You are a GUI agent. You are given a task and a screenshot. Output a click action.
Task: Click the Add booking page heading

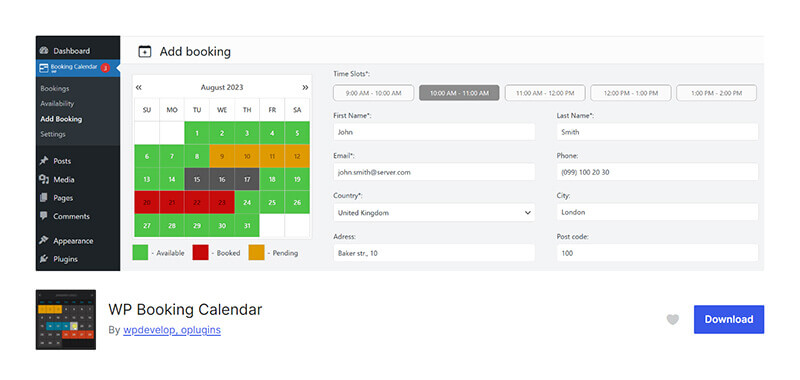point(195,52)
